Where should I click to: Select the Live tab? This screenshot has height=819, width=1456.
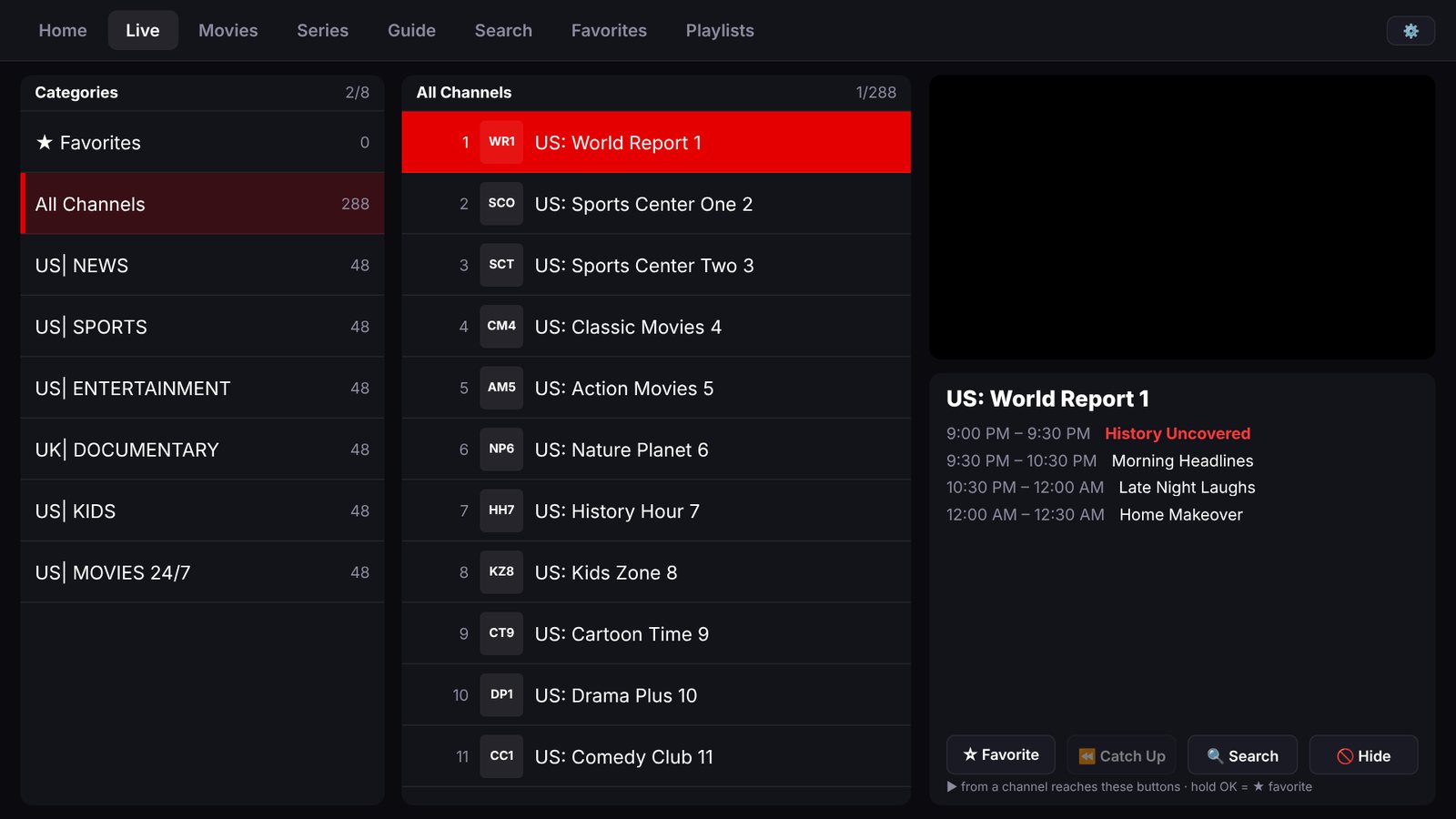pyautogui.click(x=143, y=31)
